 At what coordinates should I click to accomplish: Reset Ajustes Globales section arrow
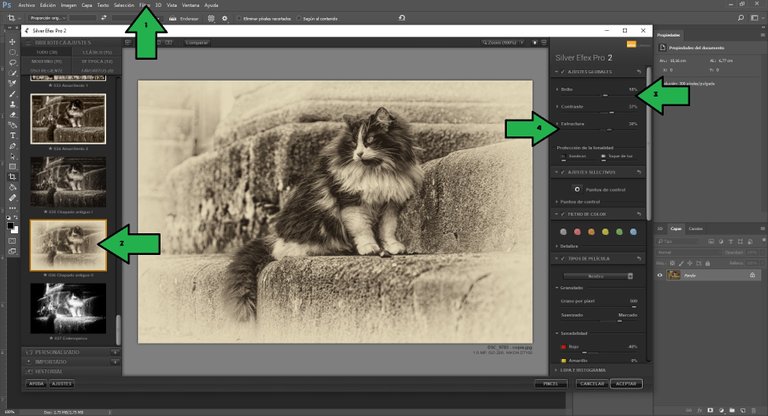(x=639, y=72)
